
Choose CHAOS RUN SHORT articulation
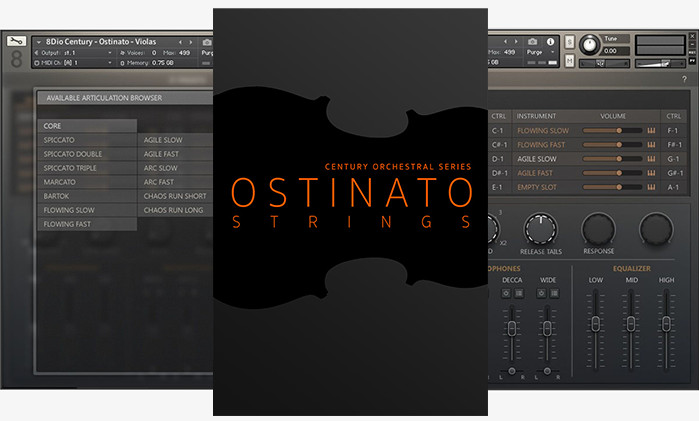click(175, 196)
